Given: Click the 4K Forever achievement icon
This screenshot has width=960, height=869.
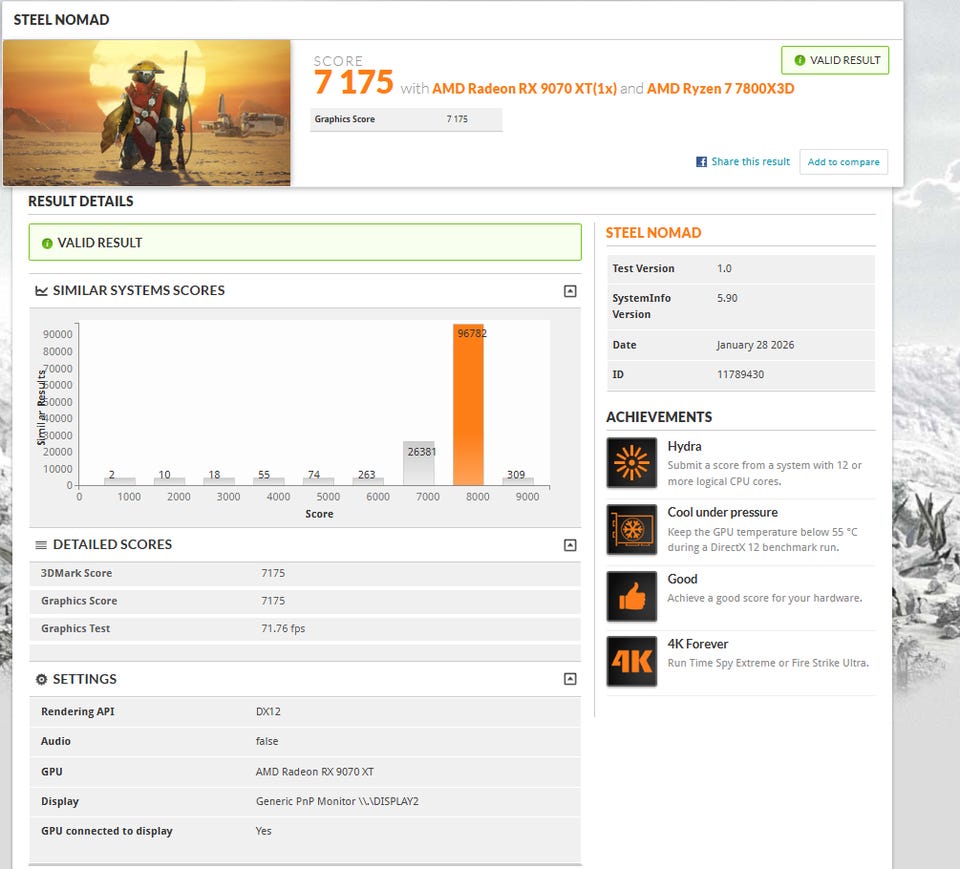Looking at the screenshot, I should tap(631, 661).
